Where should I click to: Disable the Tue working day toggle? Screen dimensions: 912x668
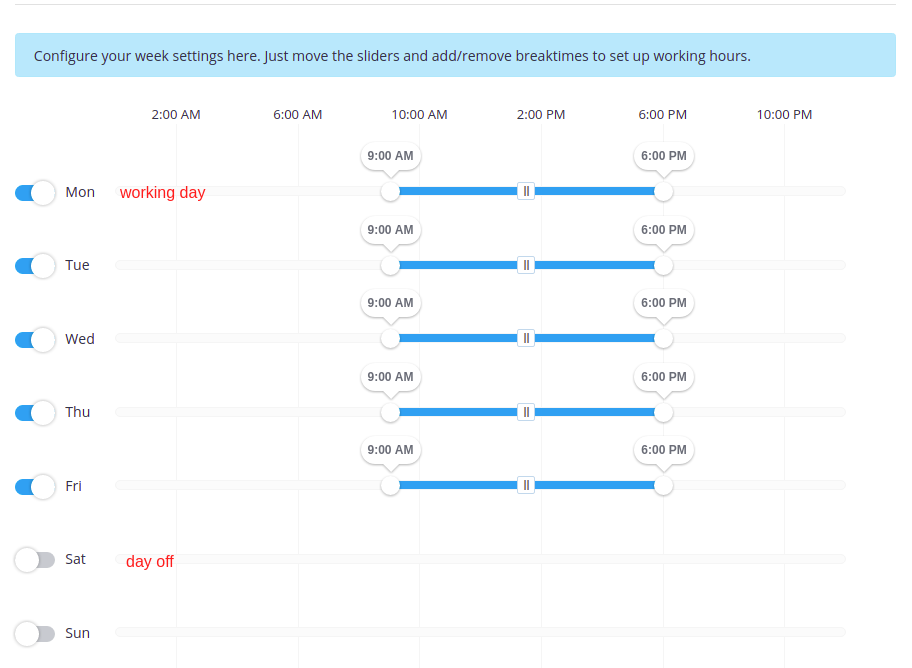pyautogui.click(x=35, y=266)
